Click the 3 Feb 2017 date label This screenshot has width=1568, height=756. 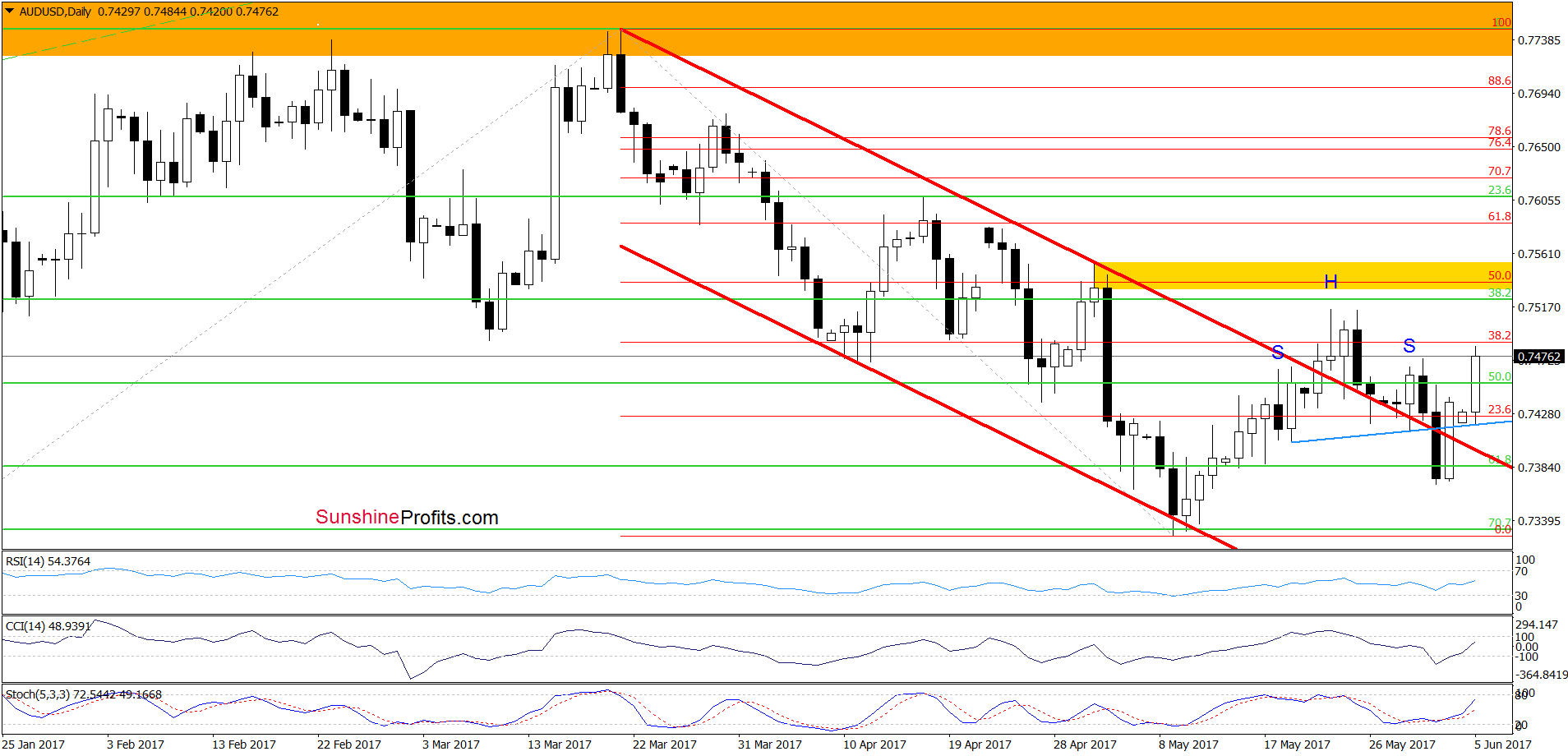point(136,744)
